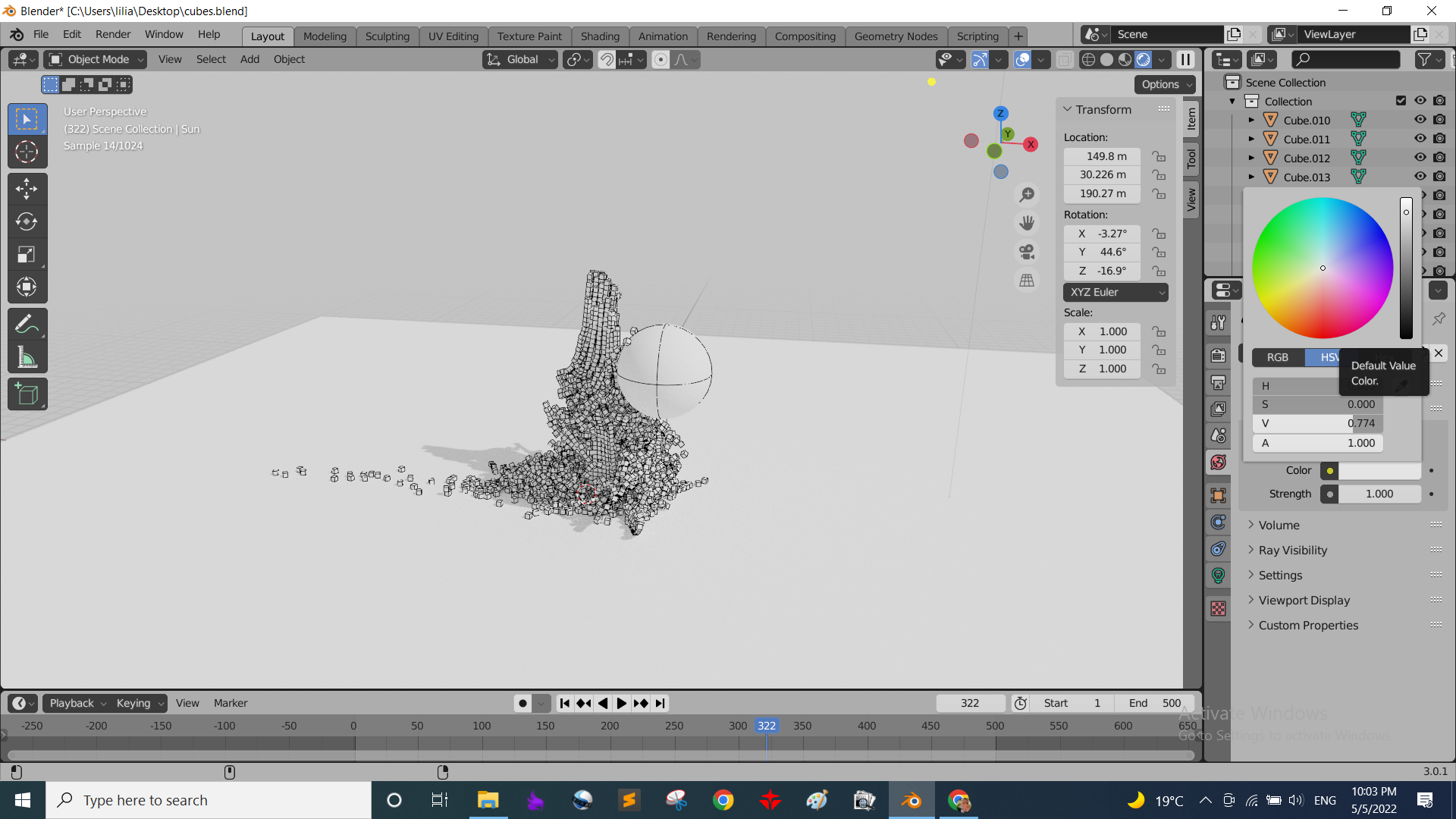The image size is (1456, 819).
Task: Activate the Rotate tool
Action: tap(27, 221)
